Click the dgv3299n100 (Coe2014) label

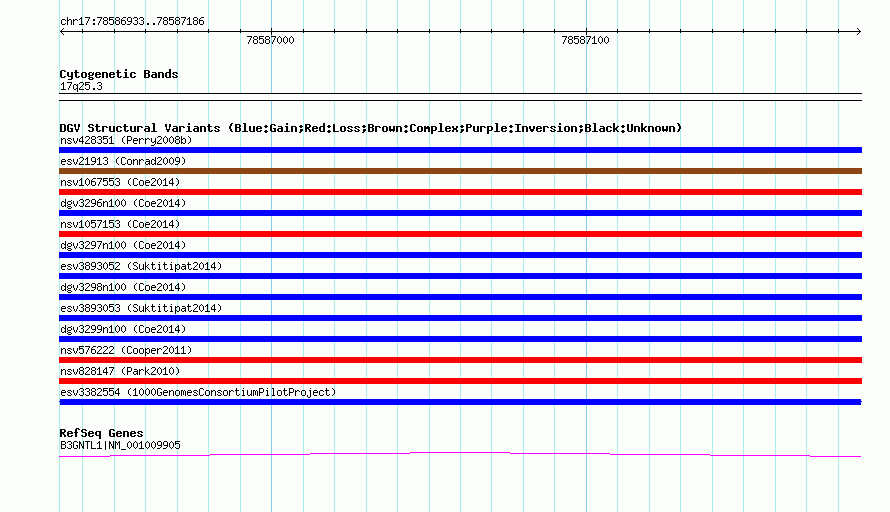pyautogui.click(x=123, y=329)
